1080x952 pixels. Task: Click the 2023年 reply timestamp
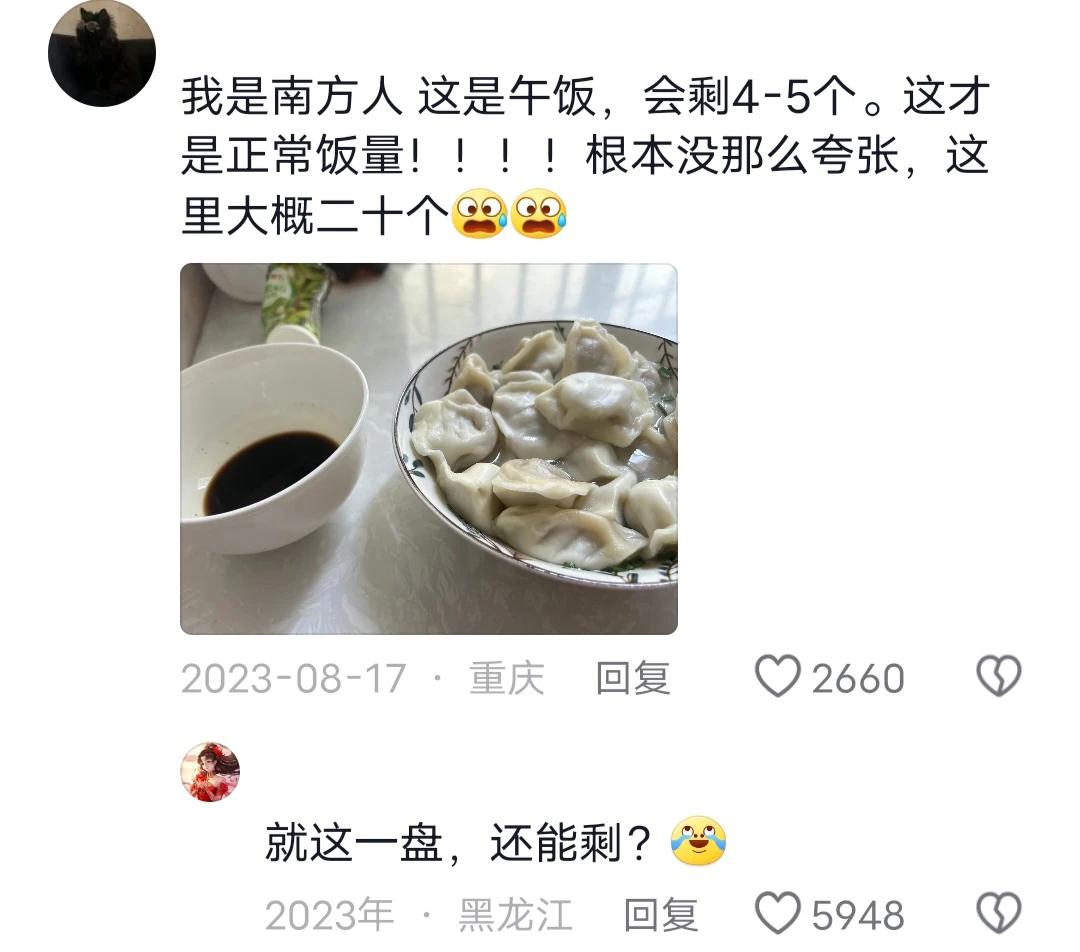coord(330,915)
